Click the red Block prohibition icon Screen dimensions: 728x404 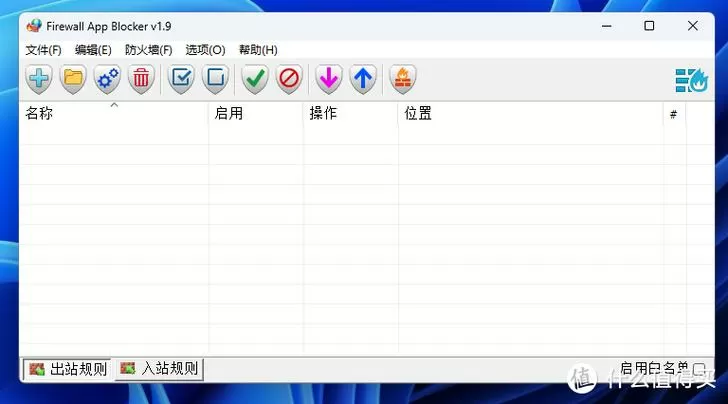(x=289, y=79)
